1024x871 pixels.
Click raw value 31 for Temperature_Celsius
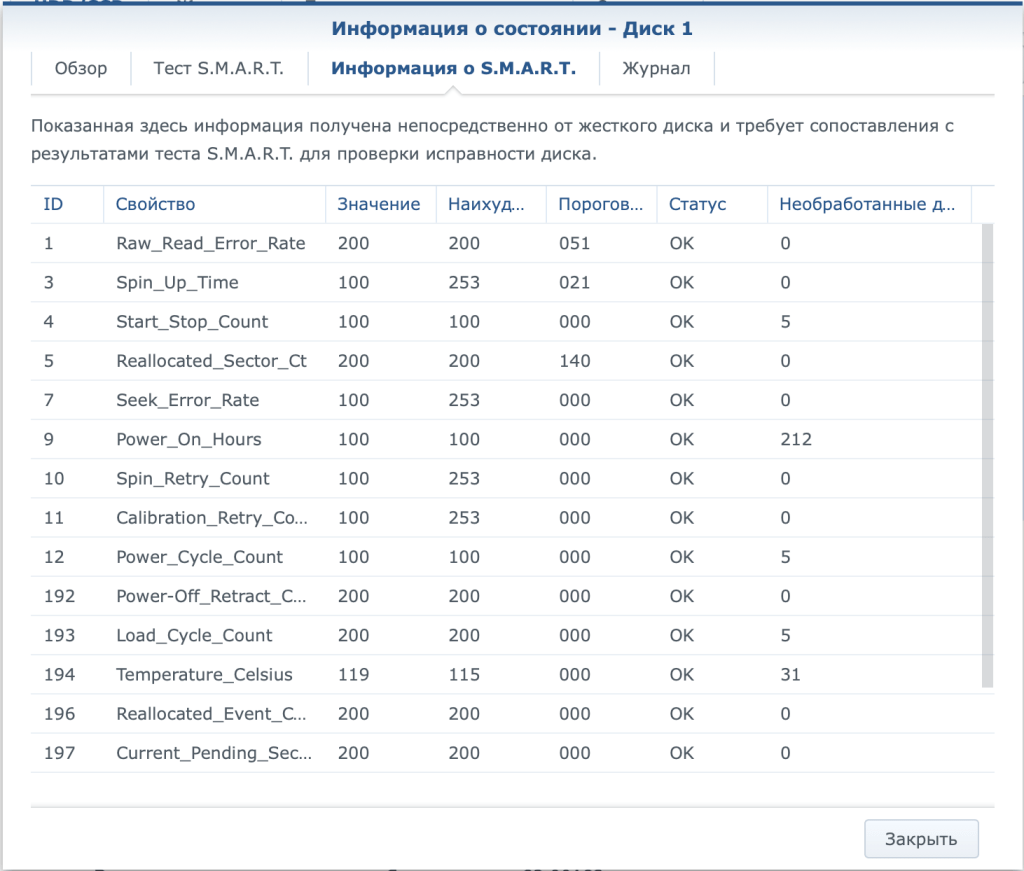coord(790,674)
